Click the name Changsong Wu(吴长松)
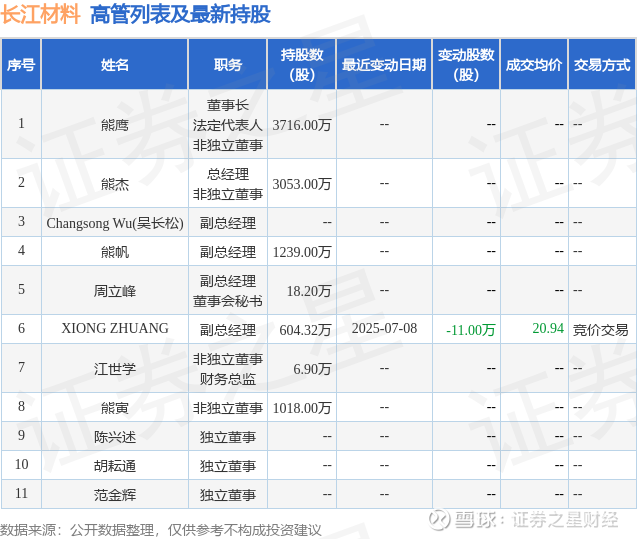 coord(115,223)
